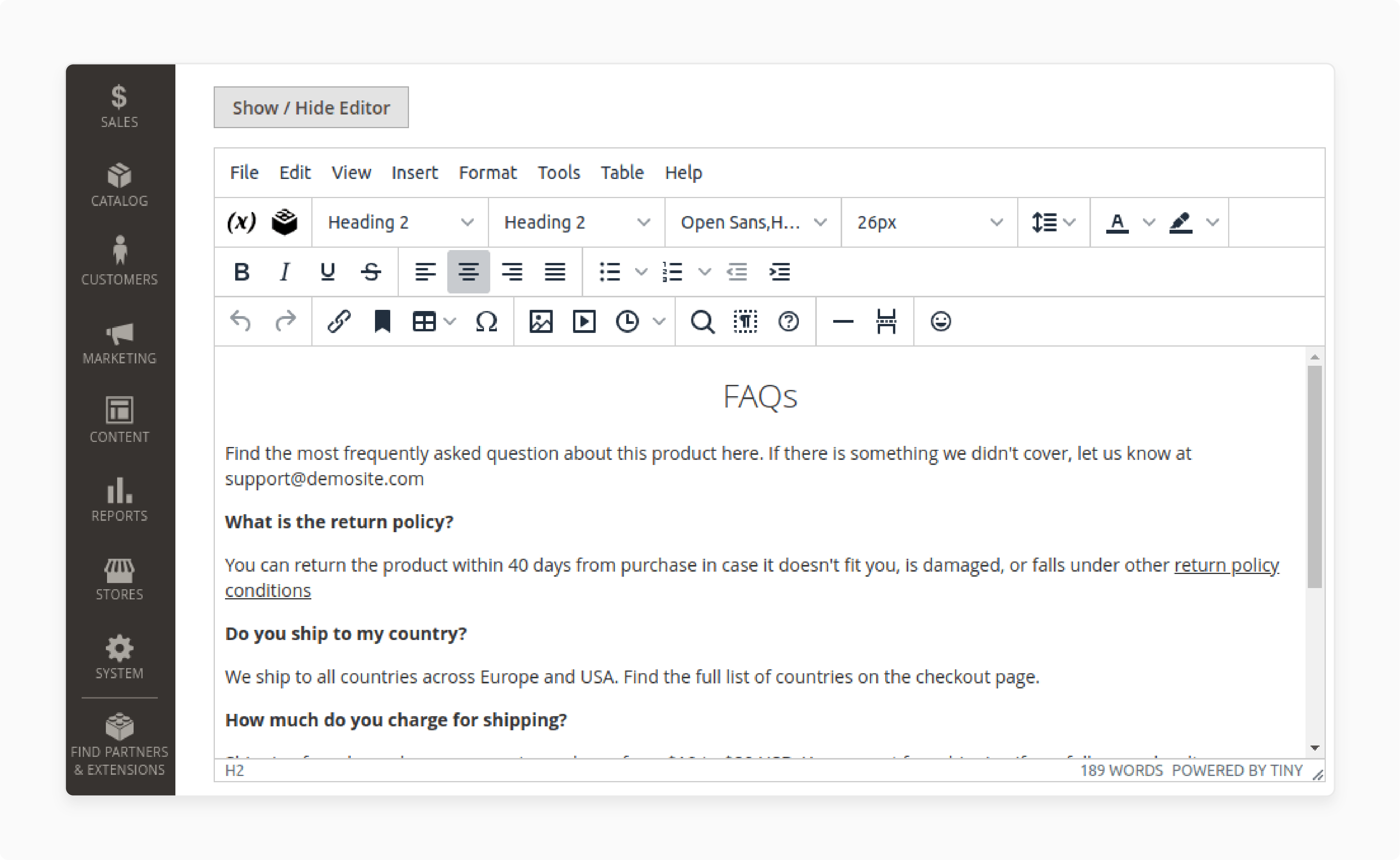
Task: Open the Sales sidebar section
Action: (120, 107)
